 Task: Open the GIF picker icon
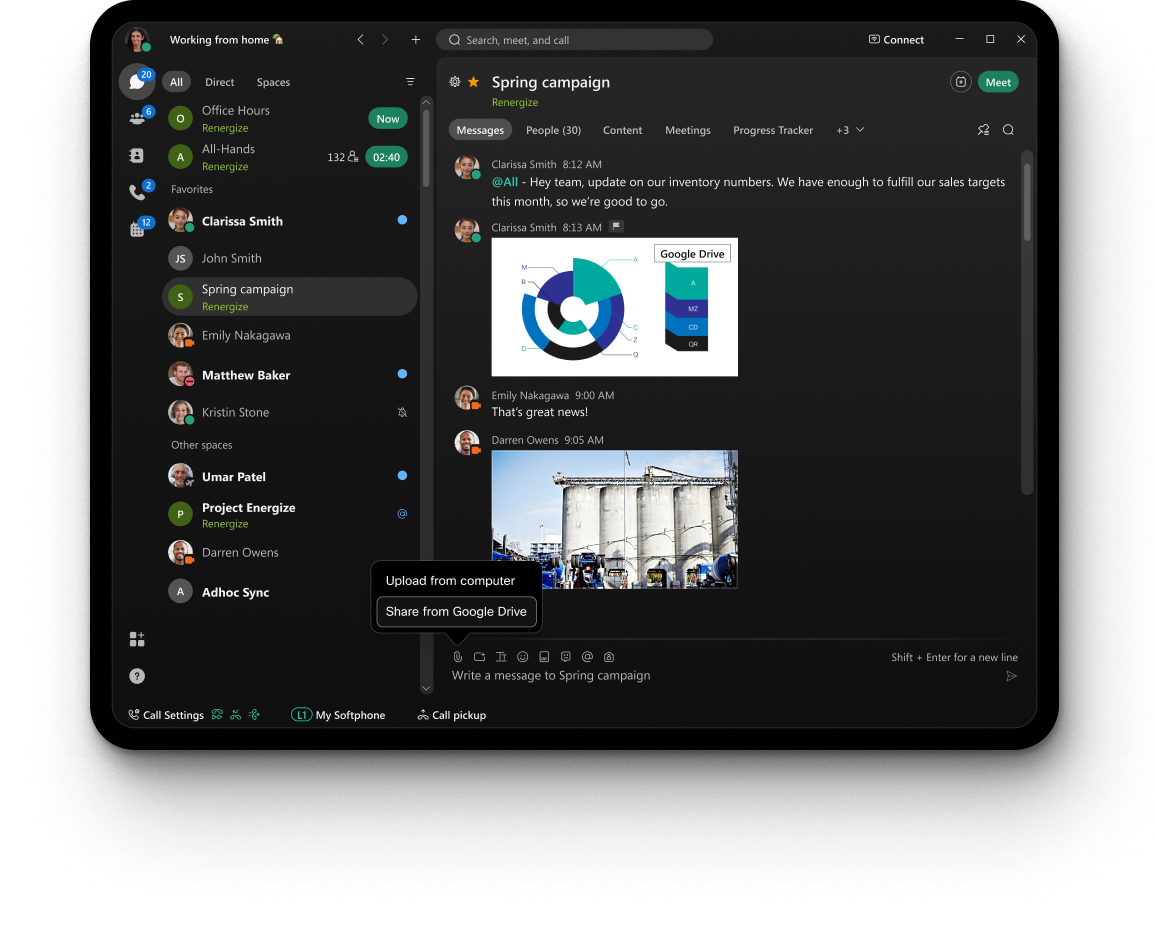click(x=544, y=657)
